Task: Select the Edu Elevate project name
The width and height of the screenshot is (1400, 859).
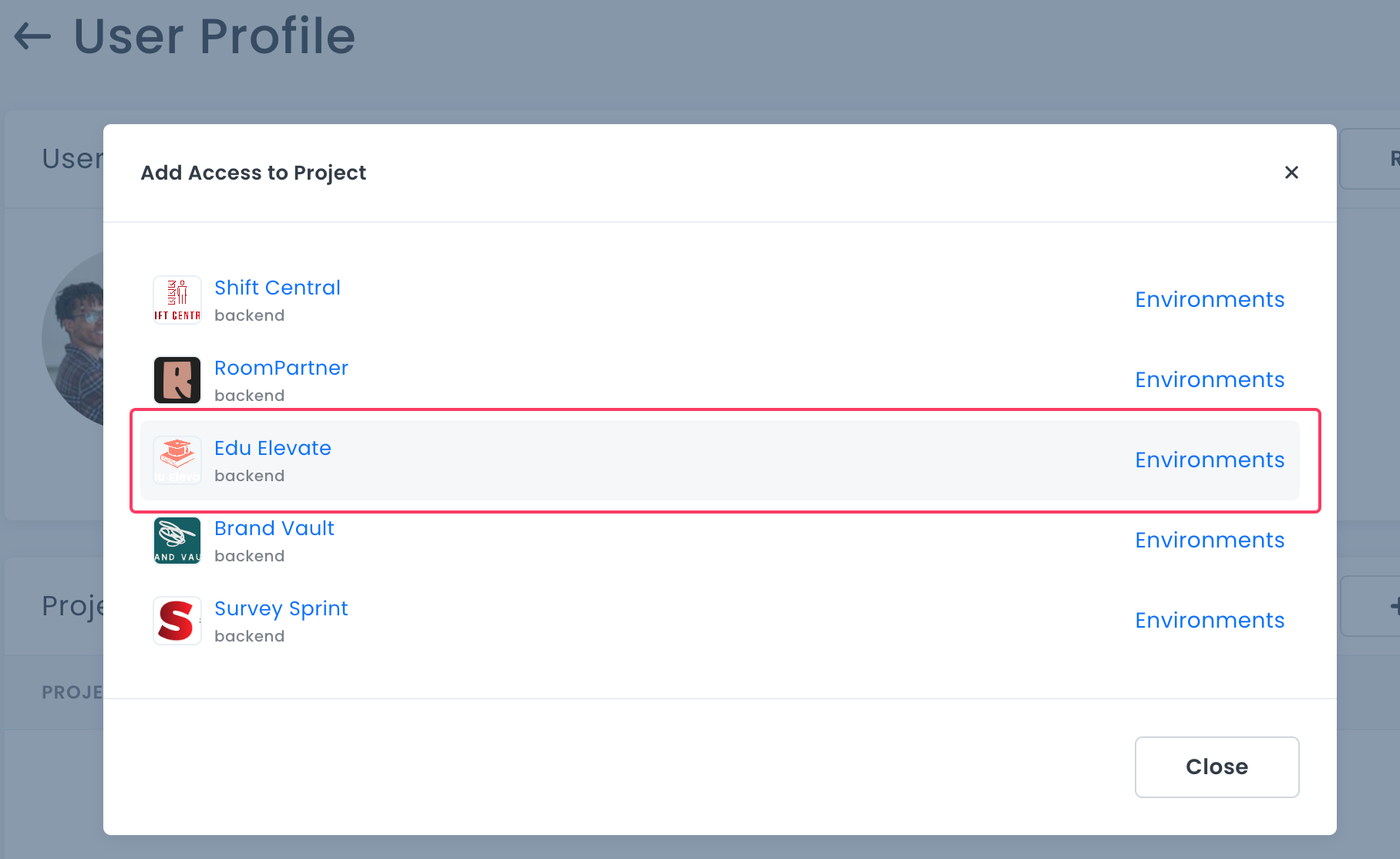Action: 272,448
